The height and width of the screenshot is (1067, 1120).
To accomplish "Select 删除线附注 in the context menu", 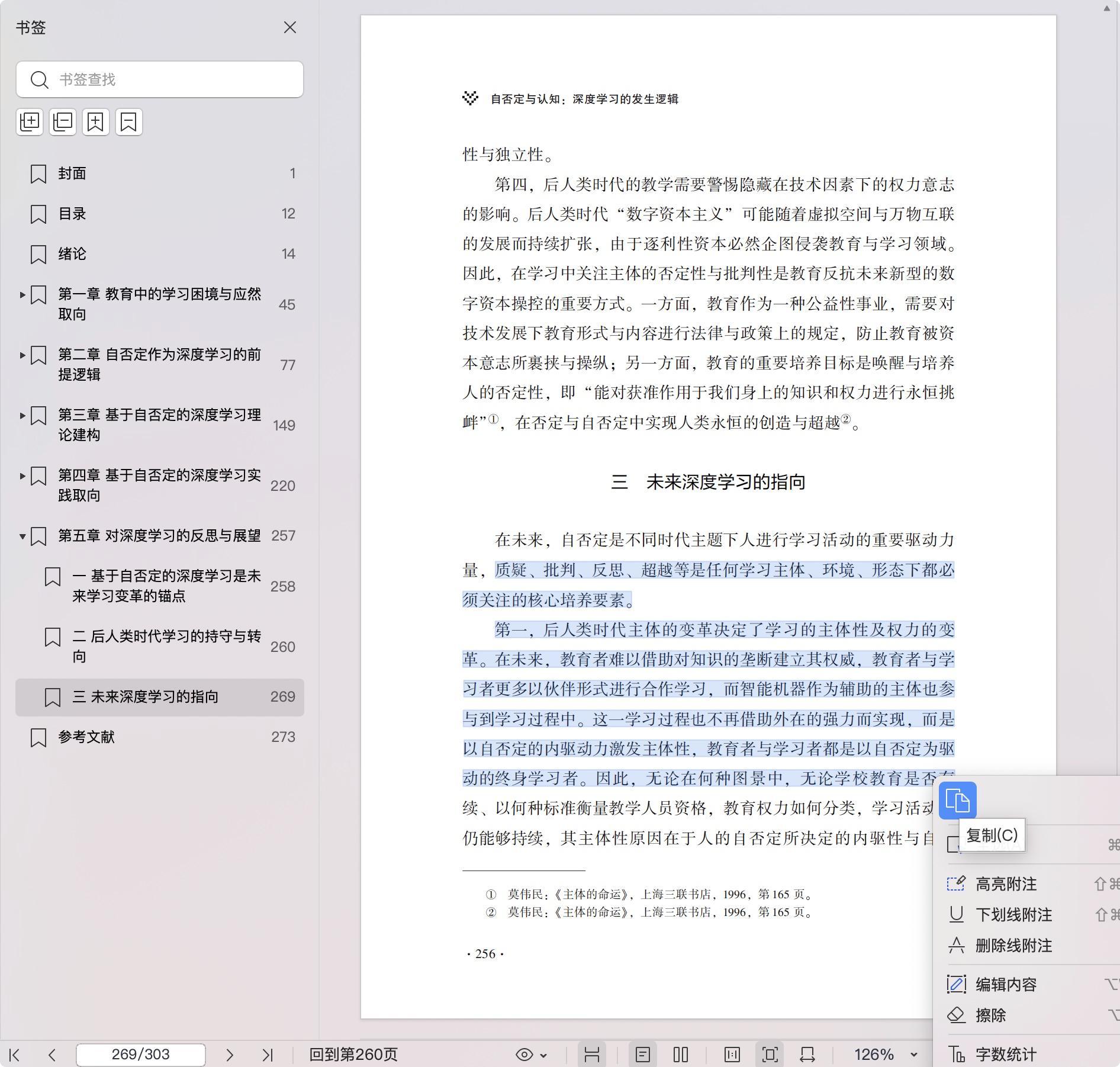I will click(x=1013, y=946).
